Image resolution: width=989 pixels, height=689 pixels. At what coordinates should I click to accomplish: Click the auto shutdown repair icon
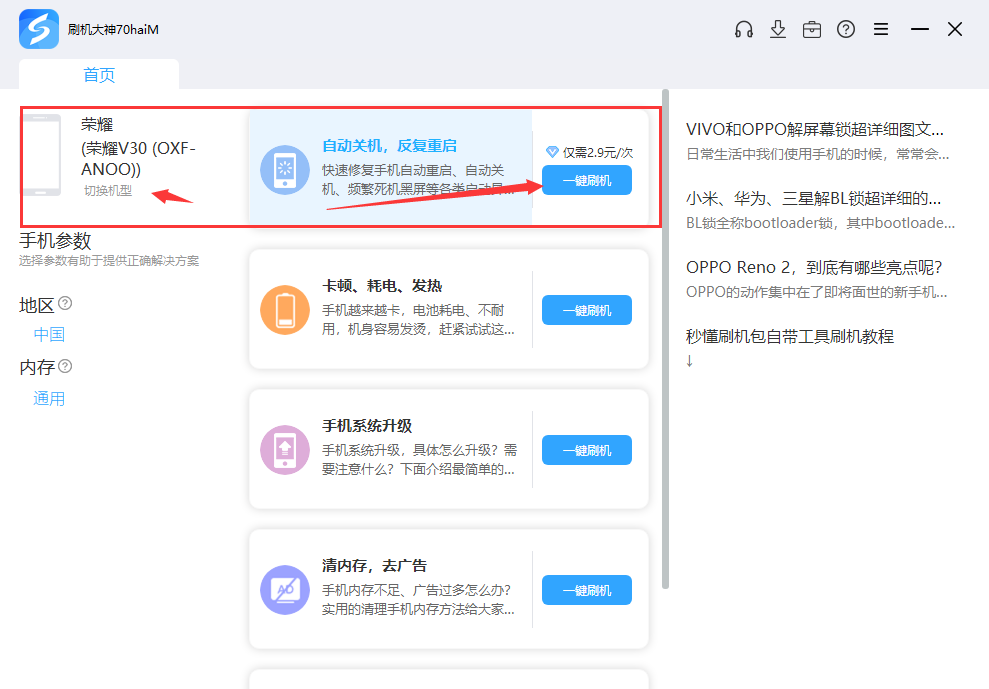pyautogui.click(x=284, y=169)
